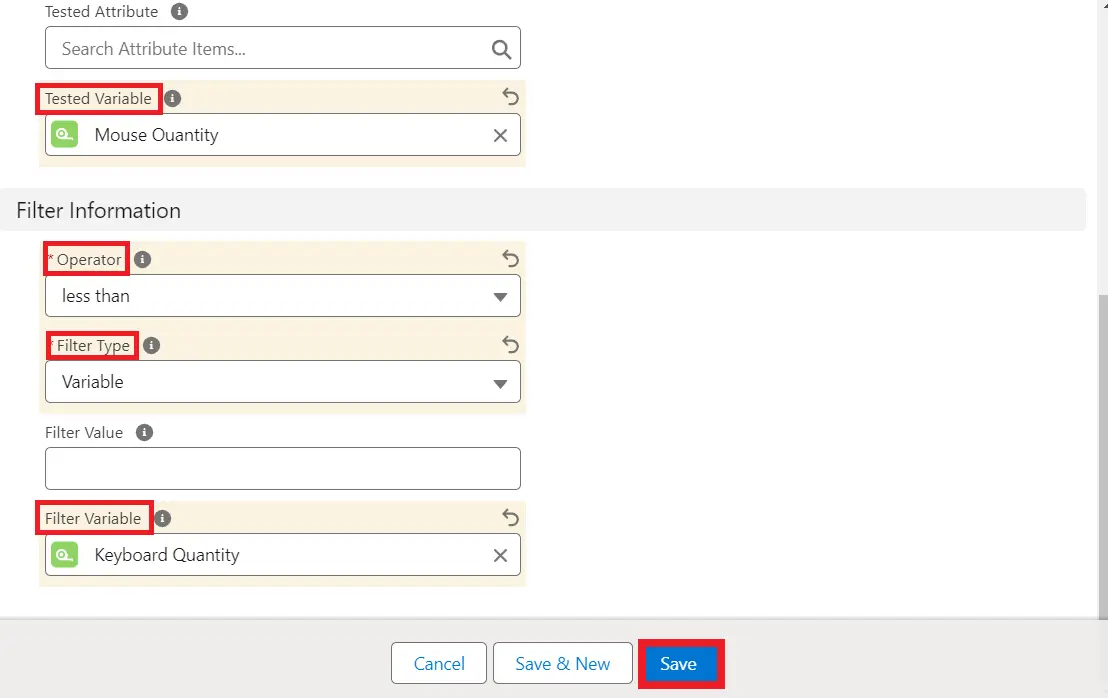Click the info icon next to Filter Type
The height and width of the screenshot is (698, 1108).
pyautogui.click(x=151, y=345)
